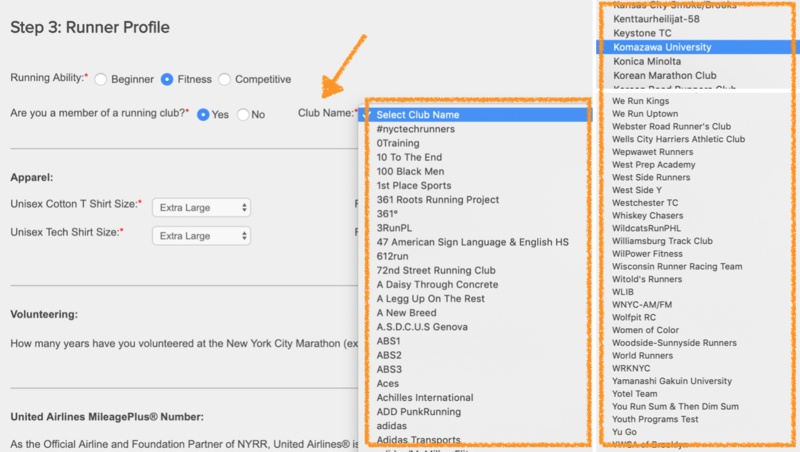Select Beginner running ability
The image size is (800, 452).
pos(101,80)
